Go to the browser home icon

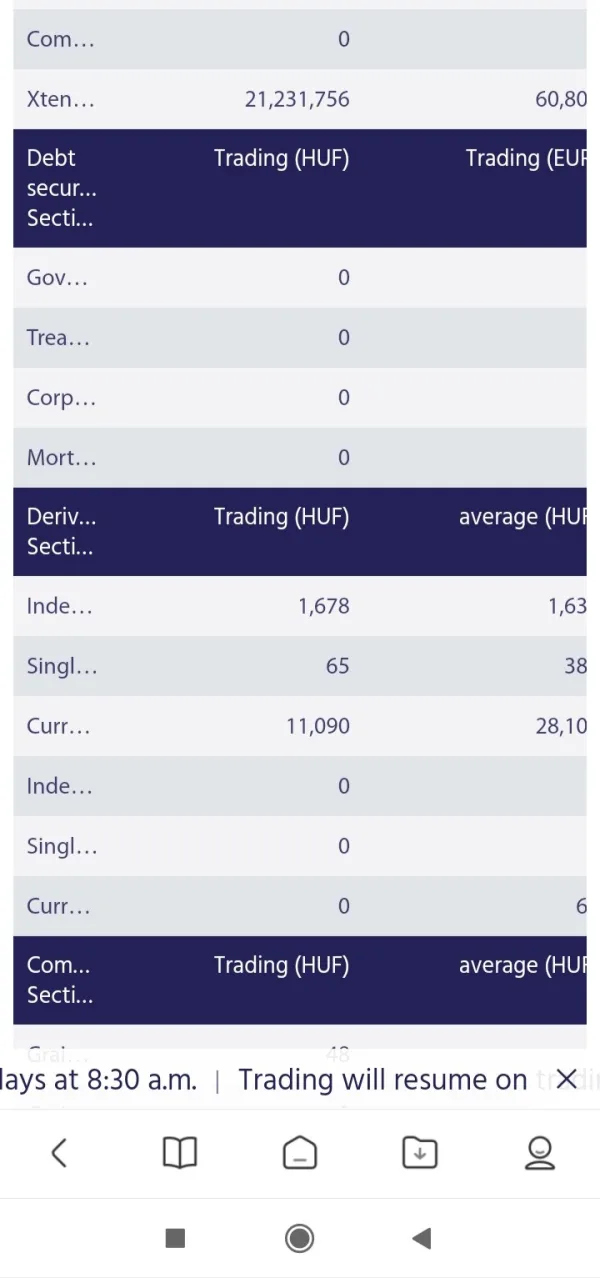pos(299,1153)
